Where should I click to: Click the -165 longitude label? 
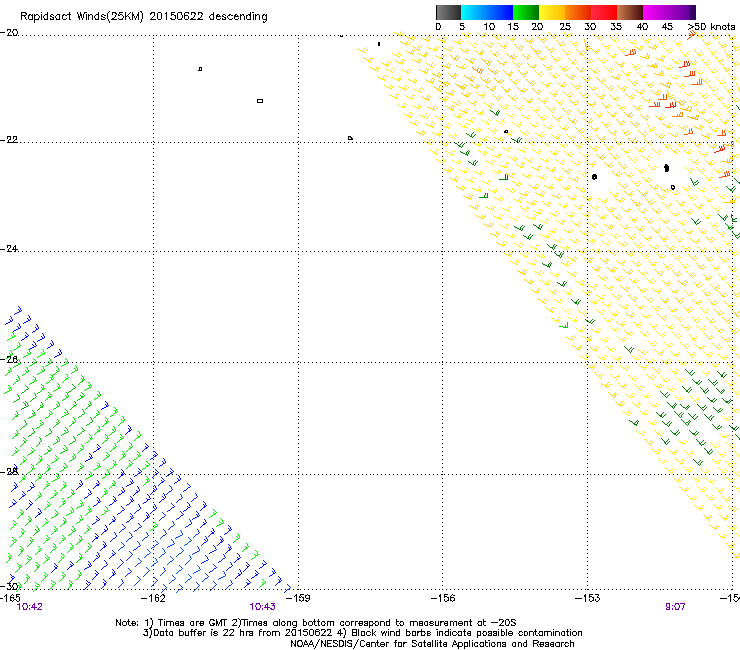[10, 598]
